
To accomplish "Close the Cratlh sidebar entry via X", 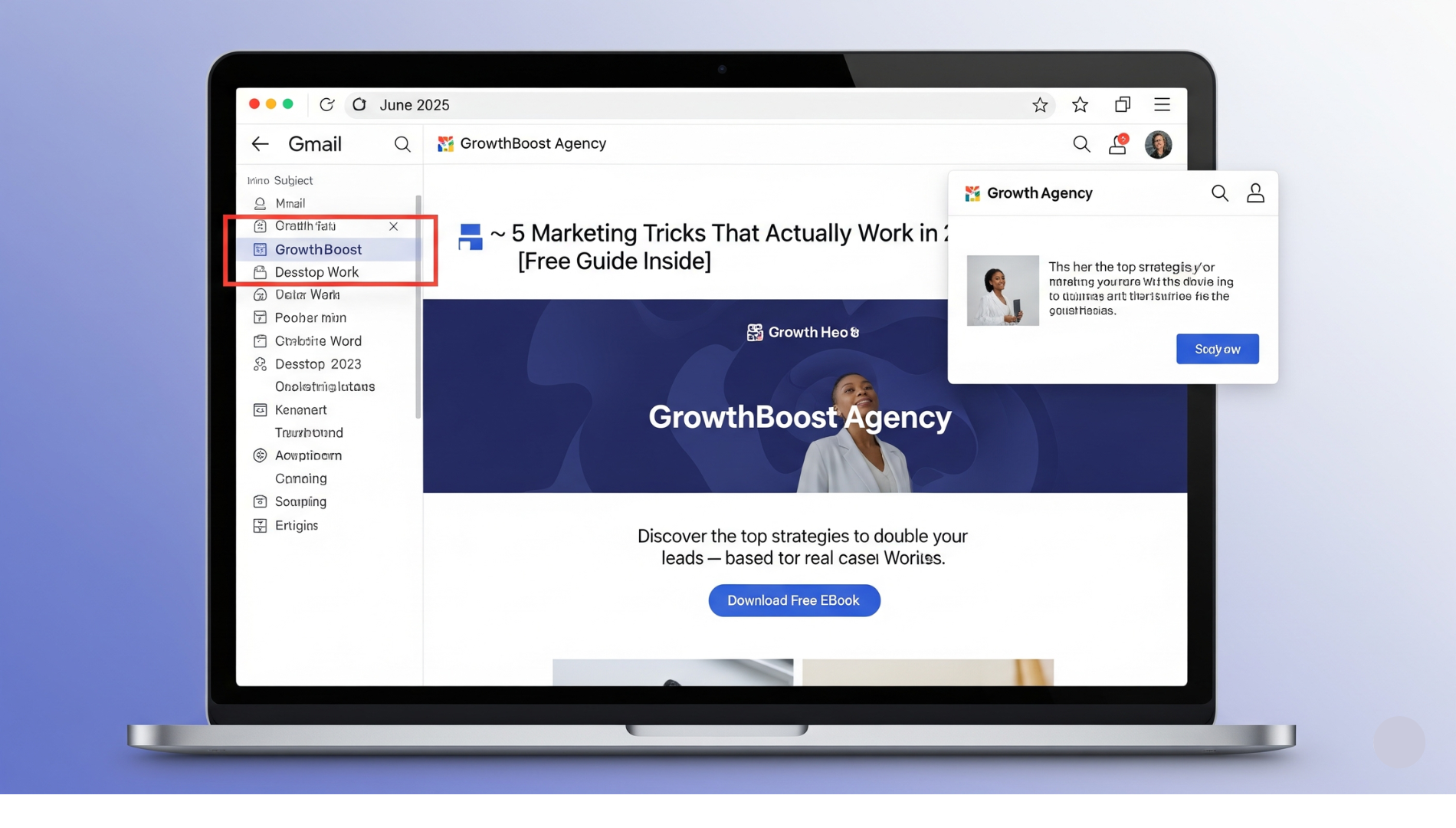I will pos(393,226).
